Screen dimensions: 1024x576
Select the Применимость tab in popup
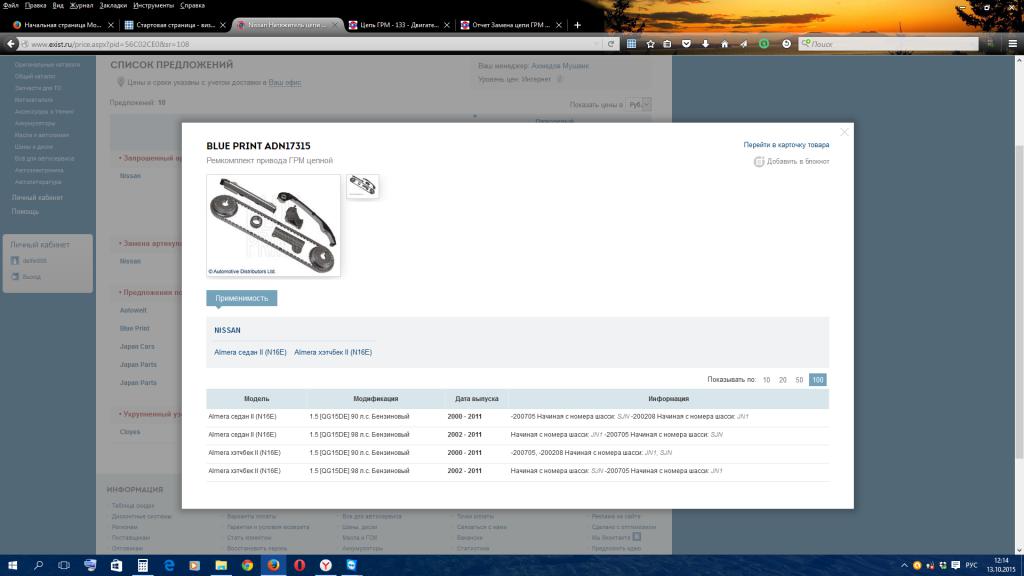[x=242, y=298]
